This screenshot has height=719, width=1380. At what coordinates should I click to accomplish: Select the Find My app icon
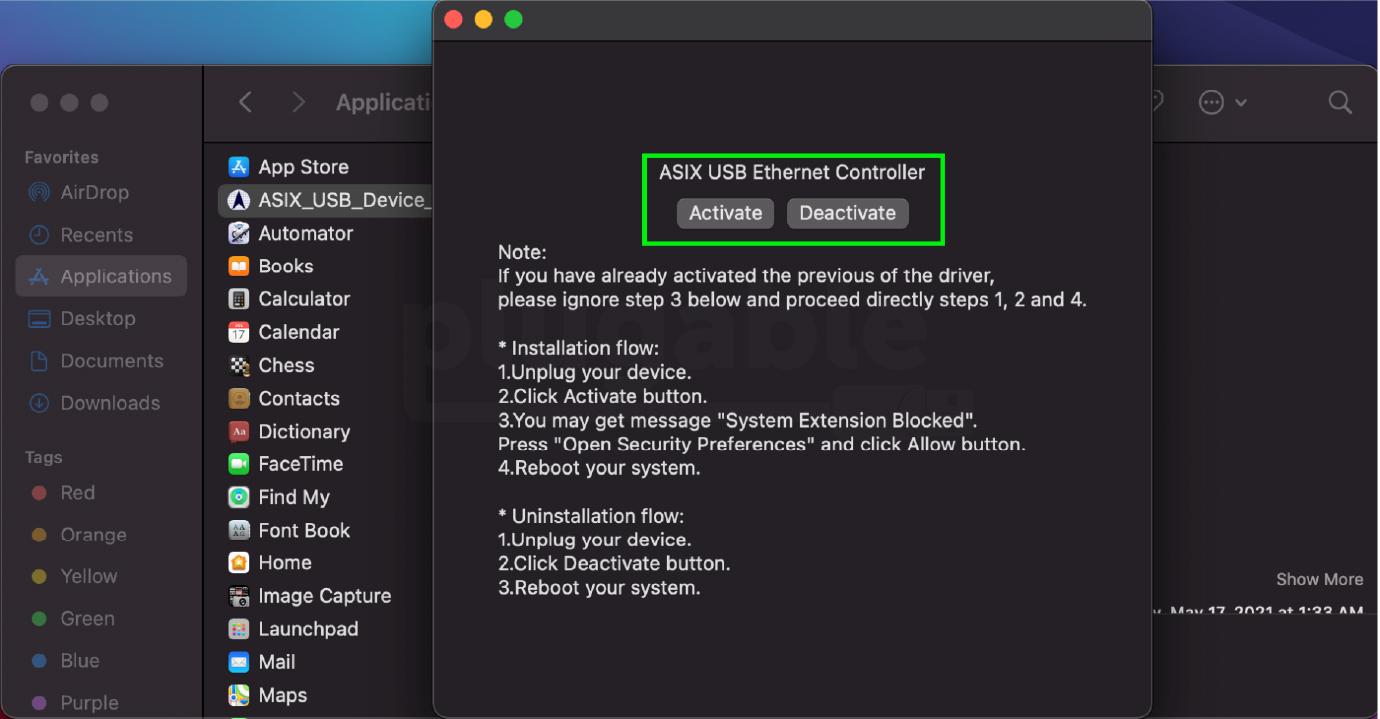pos(238,497)
